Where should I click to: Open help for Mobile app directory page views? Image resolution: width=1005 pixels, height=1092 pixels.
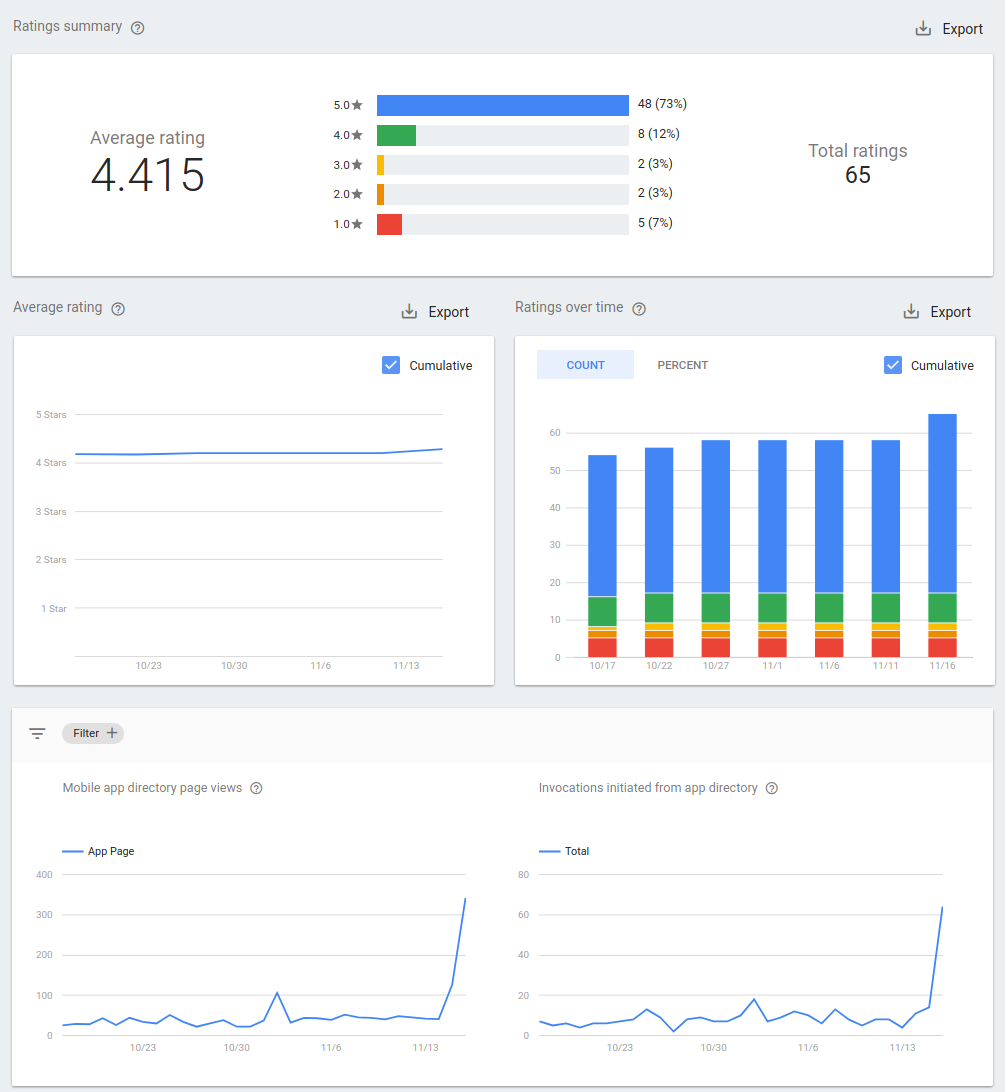click(256, 788)
